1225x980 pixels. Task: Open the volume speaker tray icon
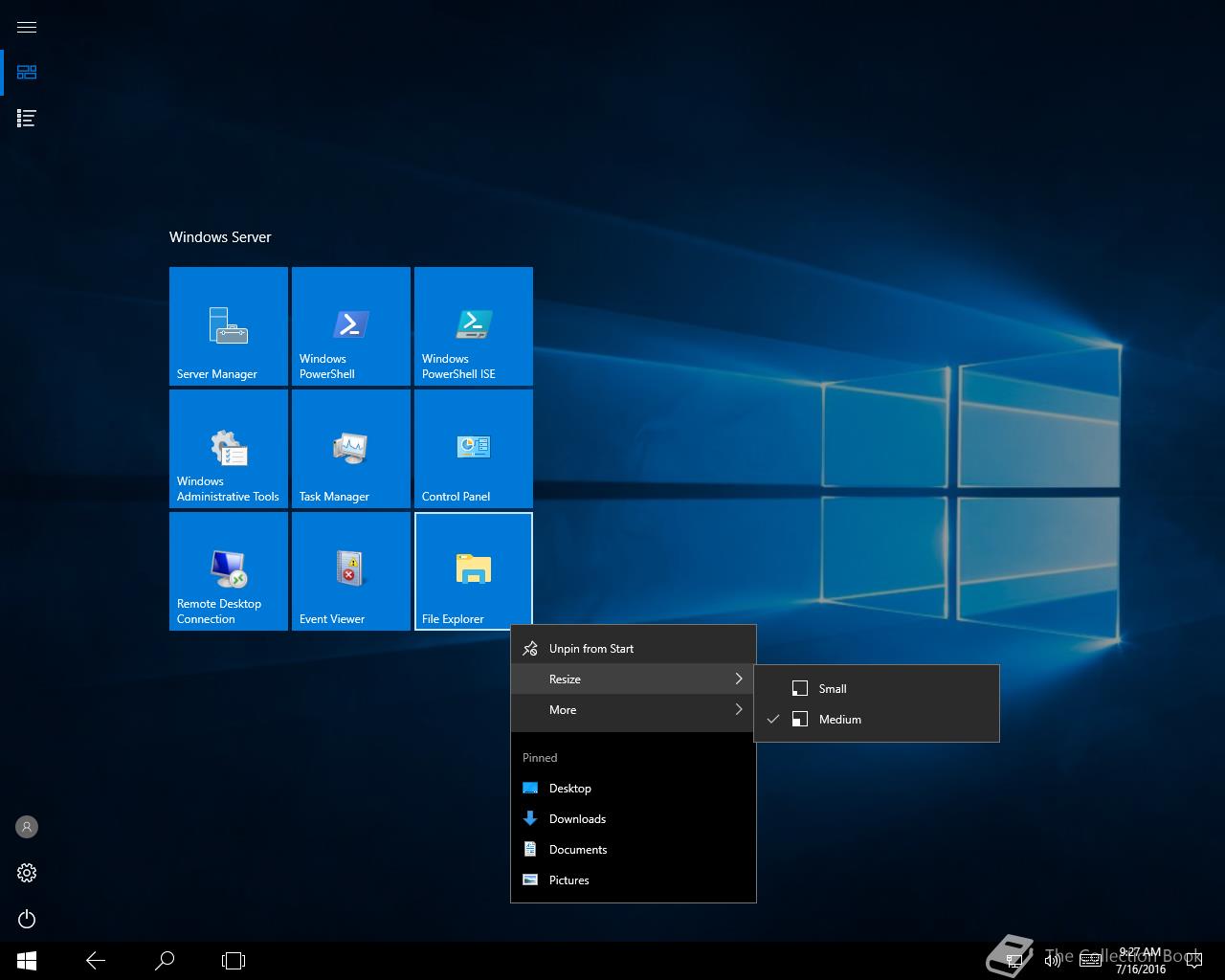(x=1052, y=961)
